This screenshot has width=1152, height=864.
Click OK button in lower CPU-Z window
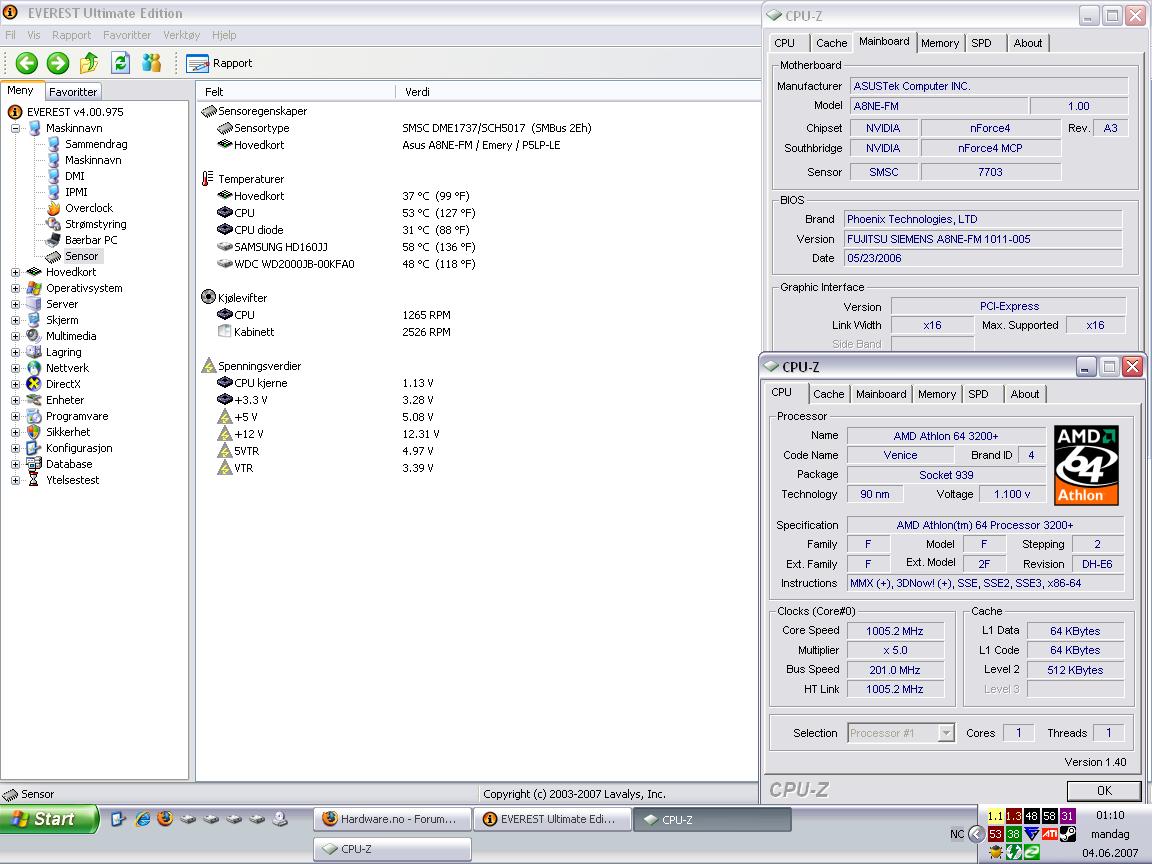click(x=1104, y=791)
